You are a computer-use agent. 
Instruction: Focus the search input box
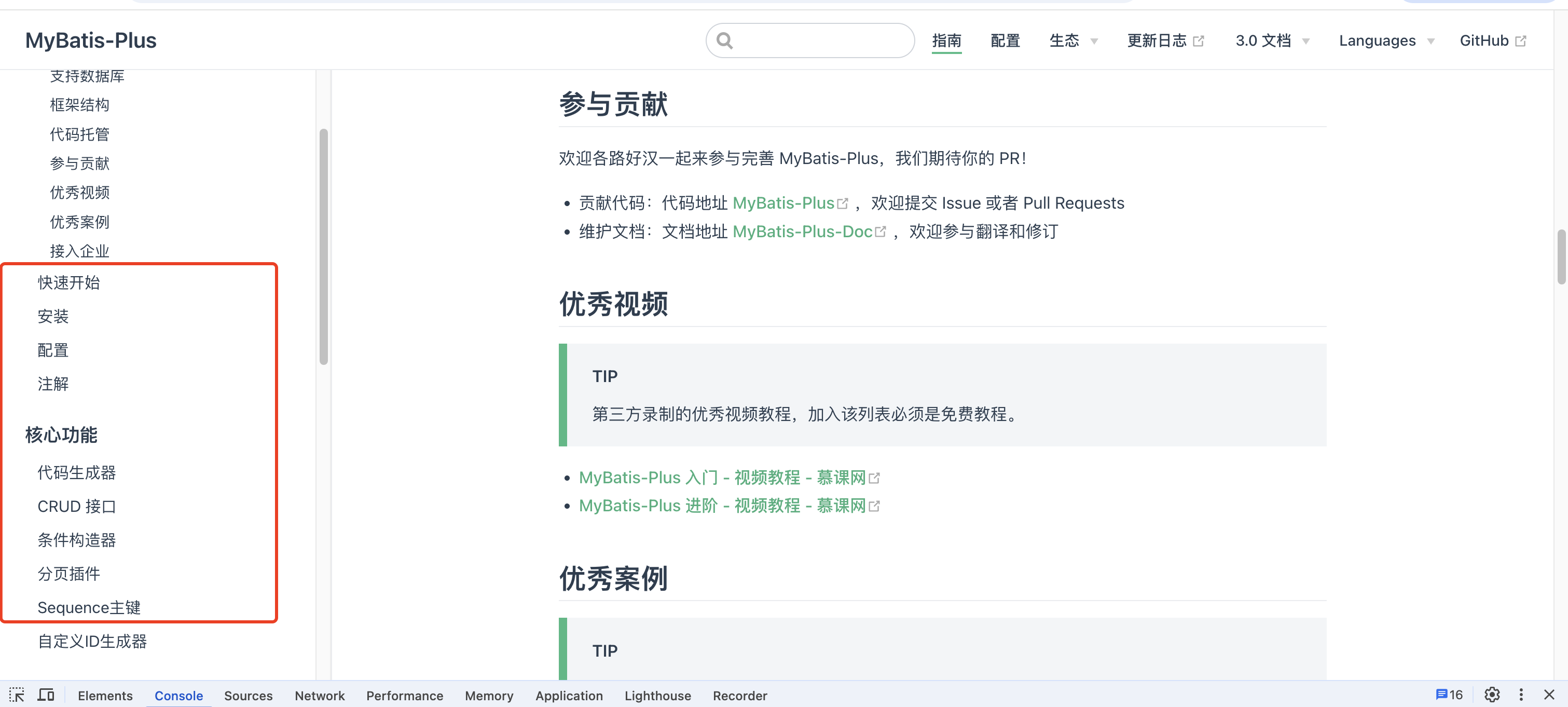[x=810, y=41]
